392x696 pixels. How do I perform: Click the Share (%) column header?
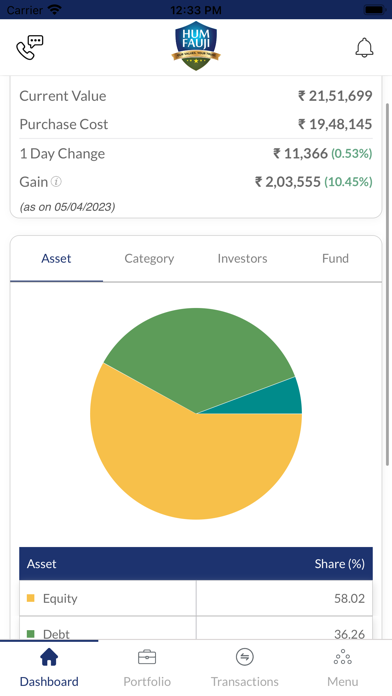coord(340,564)
